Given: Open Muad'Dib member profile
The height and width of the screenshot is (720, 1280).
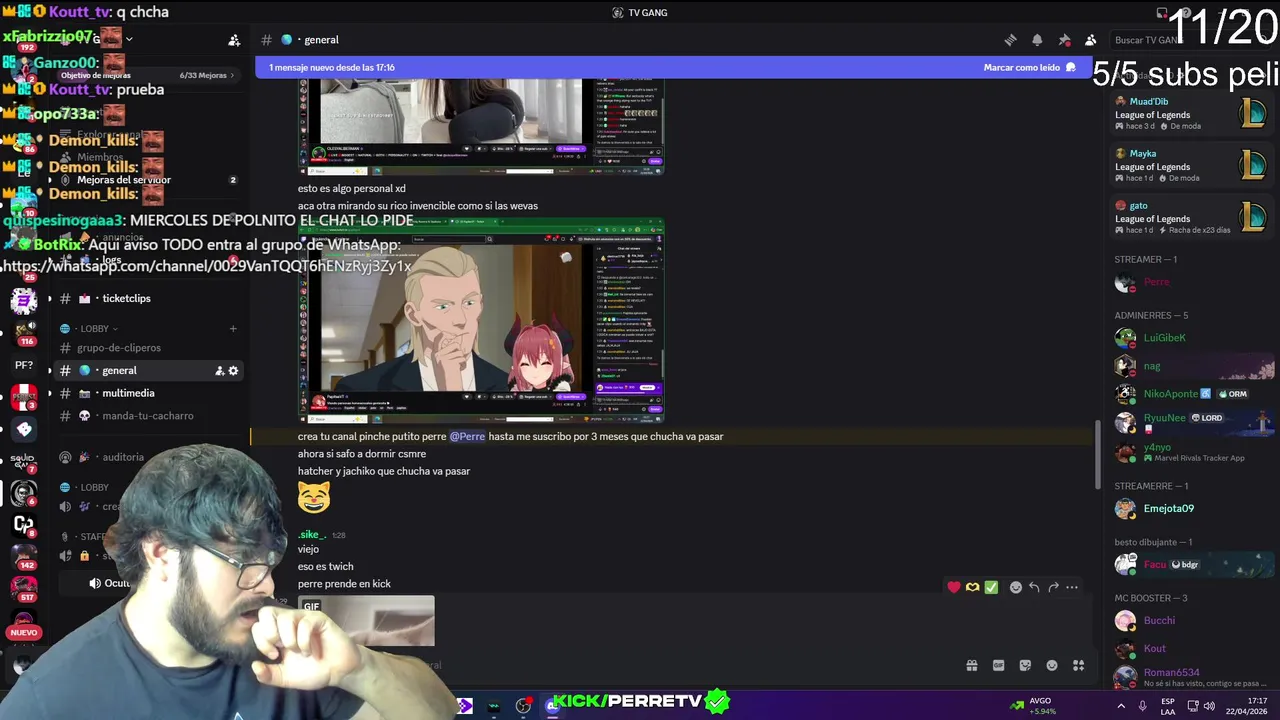Looking at the screenshot, I should tap(1190, 113).
